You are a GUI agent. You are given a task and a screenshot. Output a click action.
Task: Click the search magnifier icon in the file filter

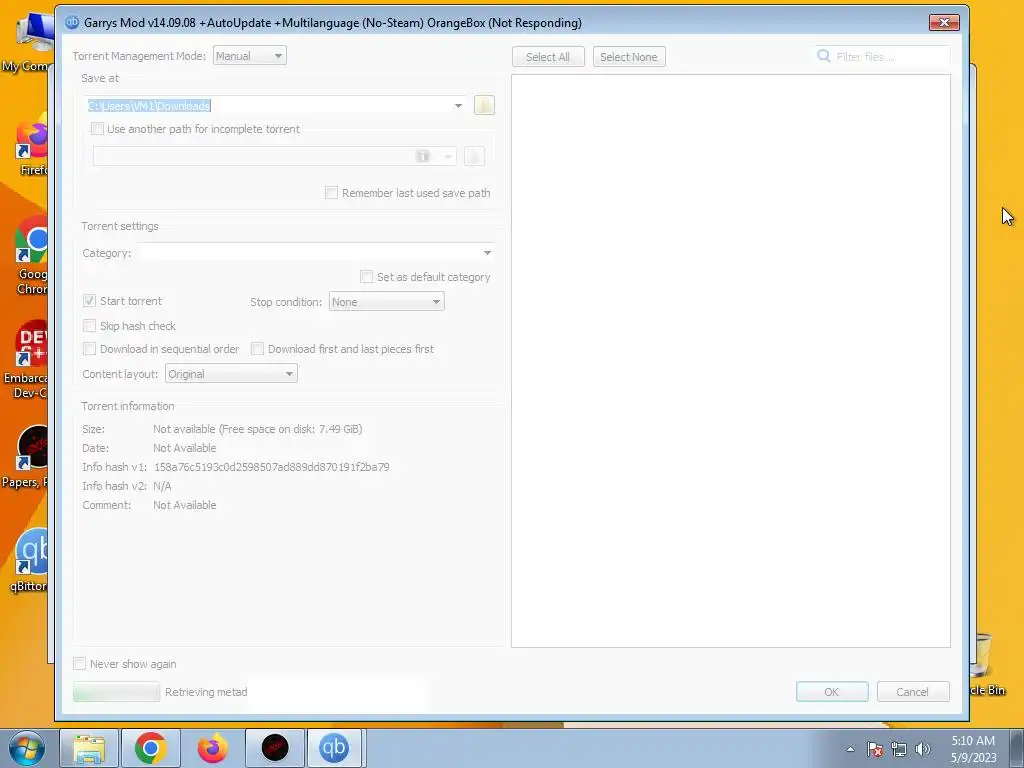(x=824, y=56)
